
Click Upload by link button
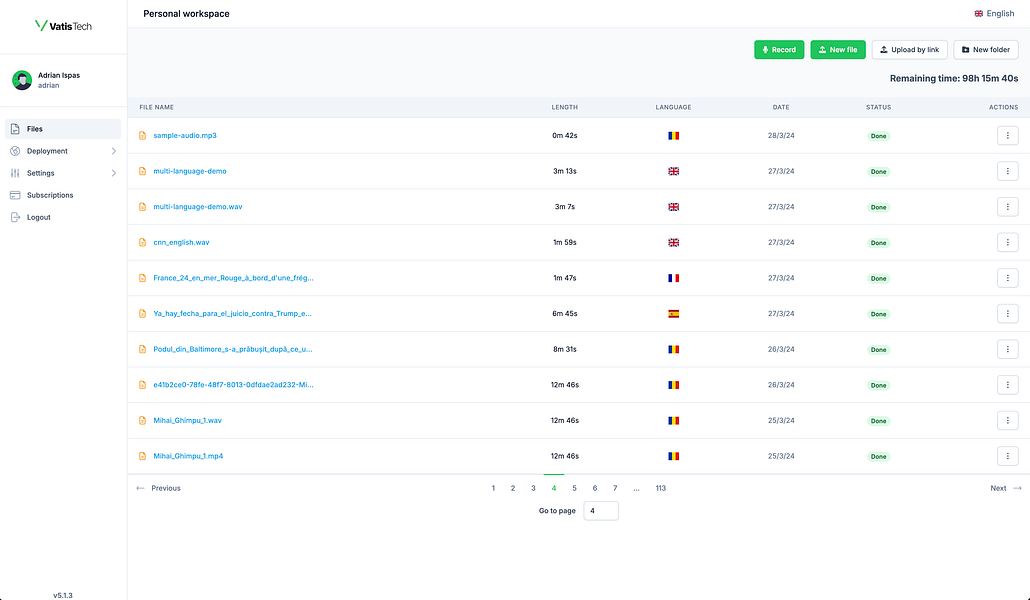(x=910, y=49)
